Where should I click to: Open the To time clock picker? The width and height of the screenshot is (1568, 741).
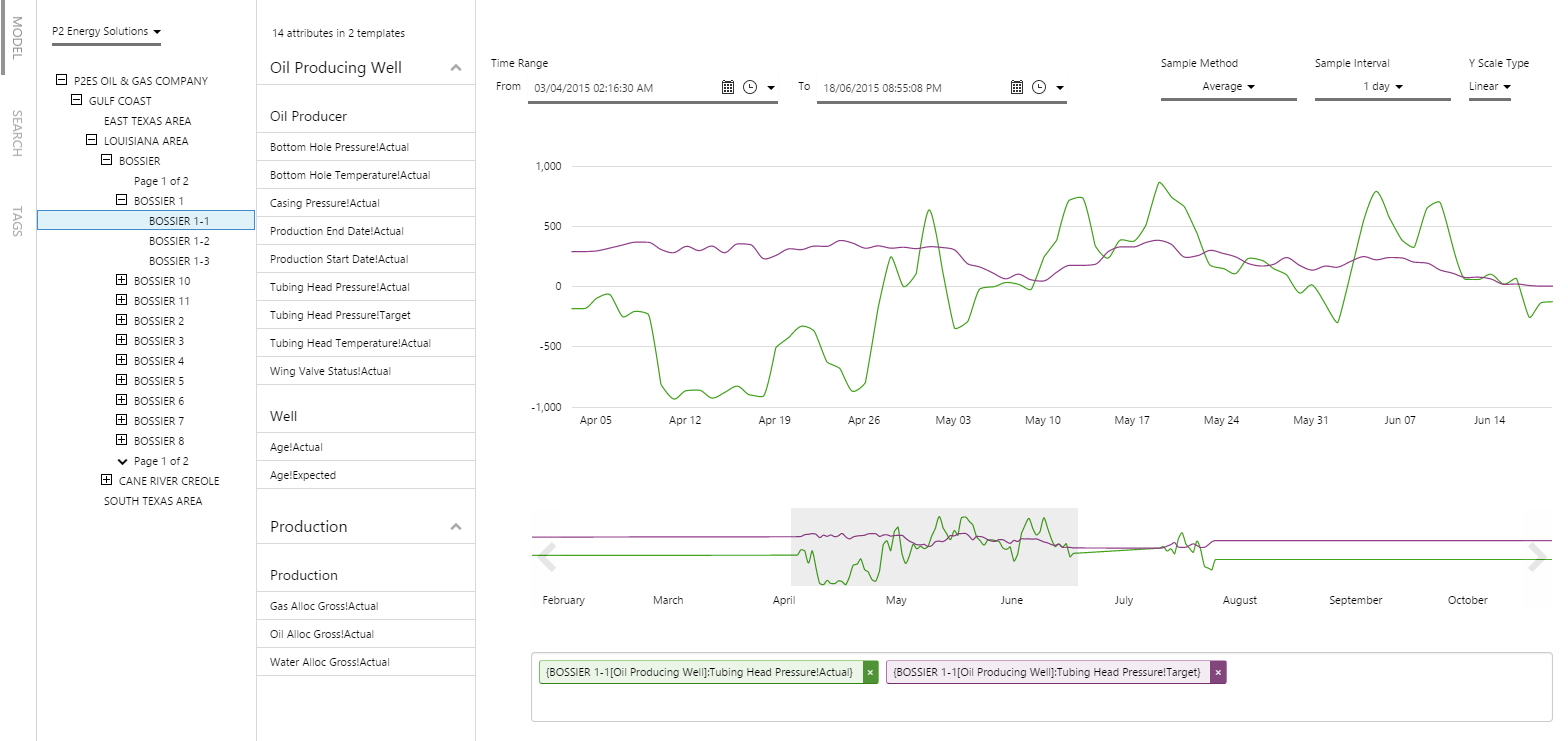tap(1039, 88)
